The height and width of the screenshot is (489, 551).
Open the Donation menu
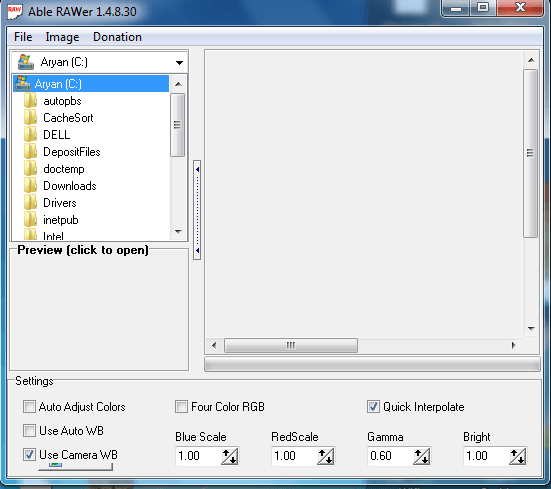click(117, 37)
